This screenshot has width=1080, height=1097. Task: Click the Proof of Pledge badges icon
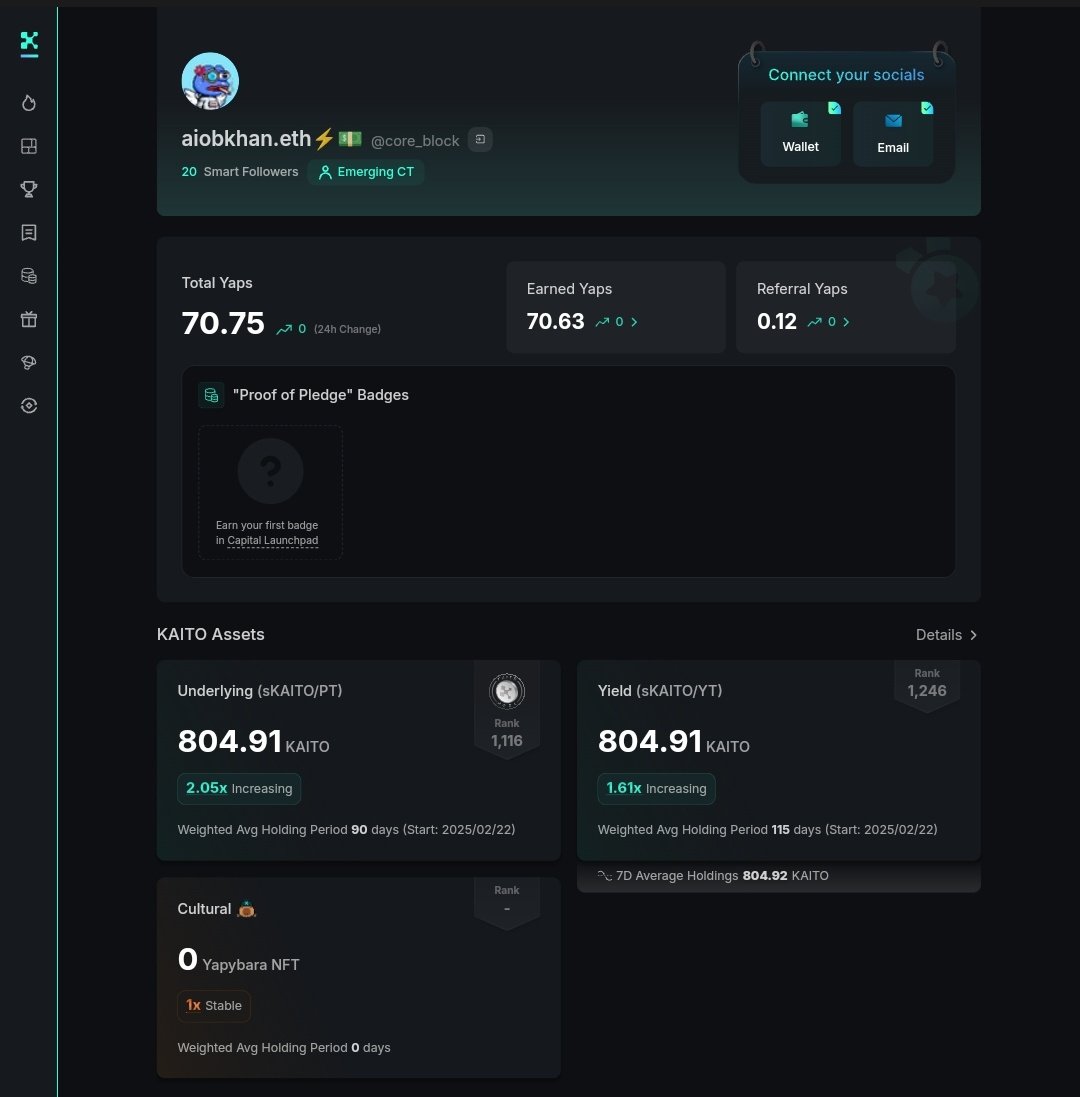[x=211, y=395]
